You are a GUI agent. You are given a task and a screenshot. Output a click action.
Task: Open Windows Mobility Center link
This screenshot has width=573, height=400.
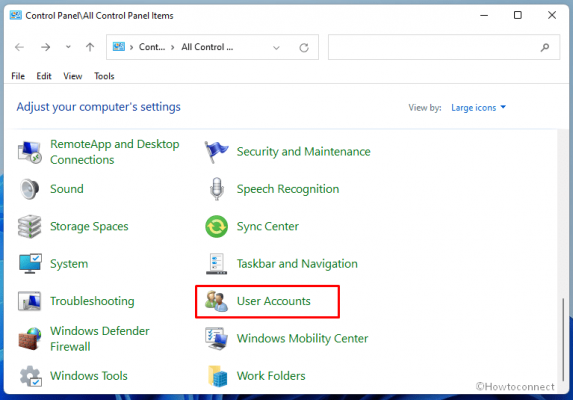tap(303, 339)
